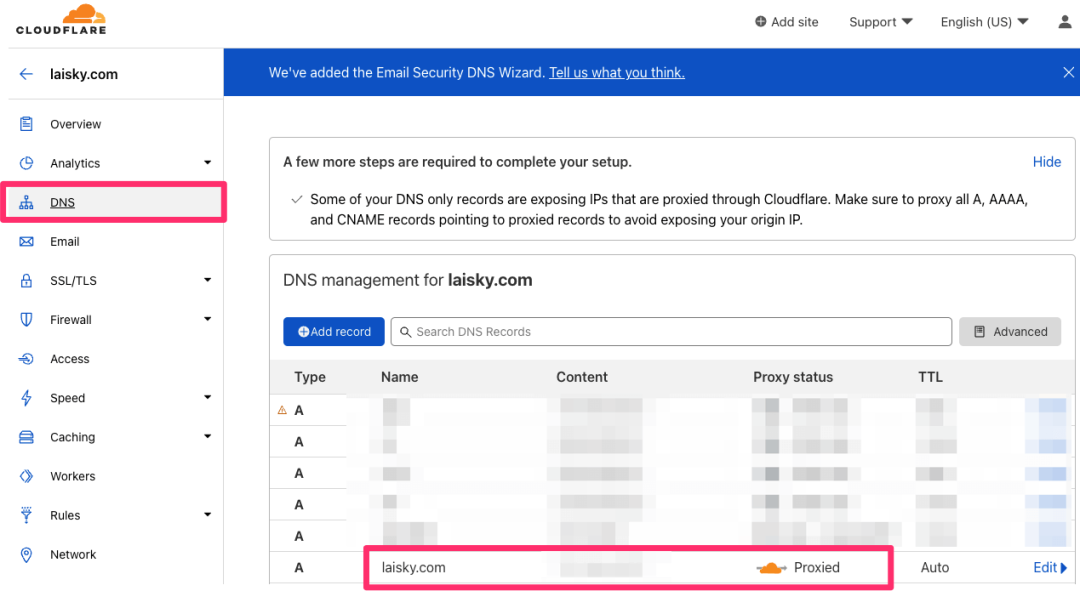This screenshot has width=1080, height=591.
Task: Click the back arrow beside laisky.com
Action: 26,73
